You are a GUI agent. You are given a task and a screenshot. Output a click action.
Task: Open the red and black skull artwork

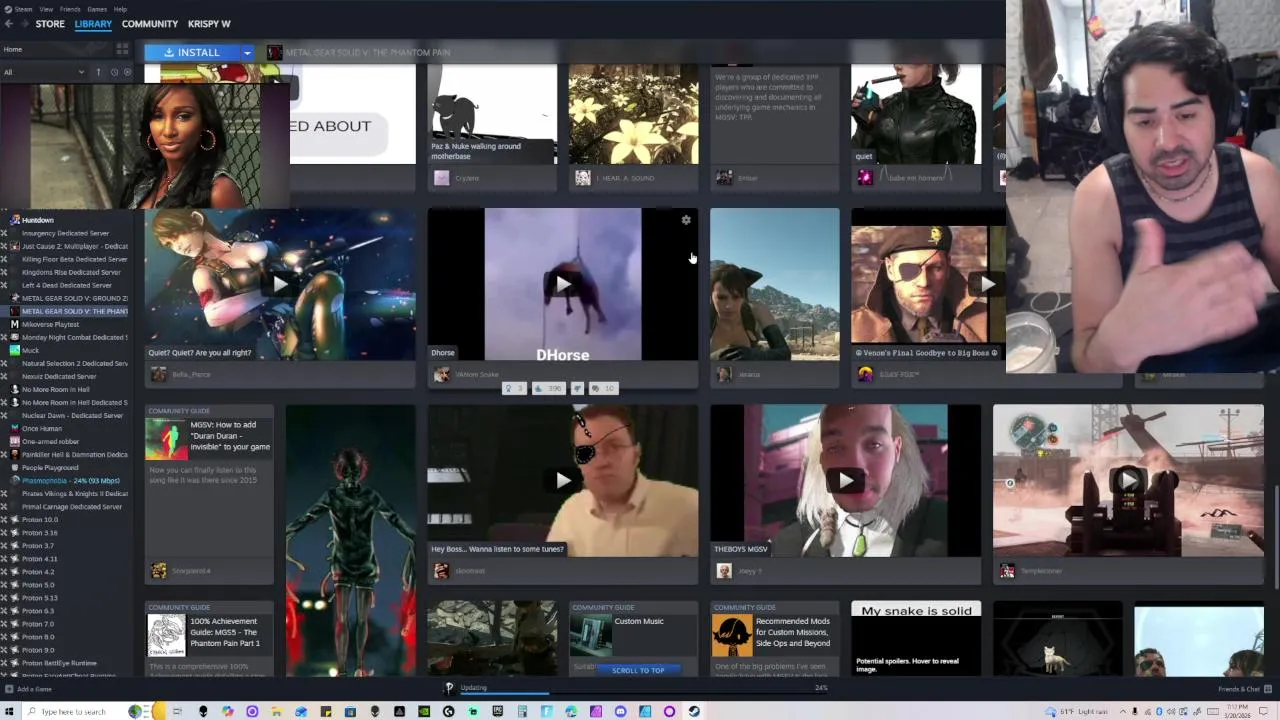tap(350, 540)
